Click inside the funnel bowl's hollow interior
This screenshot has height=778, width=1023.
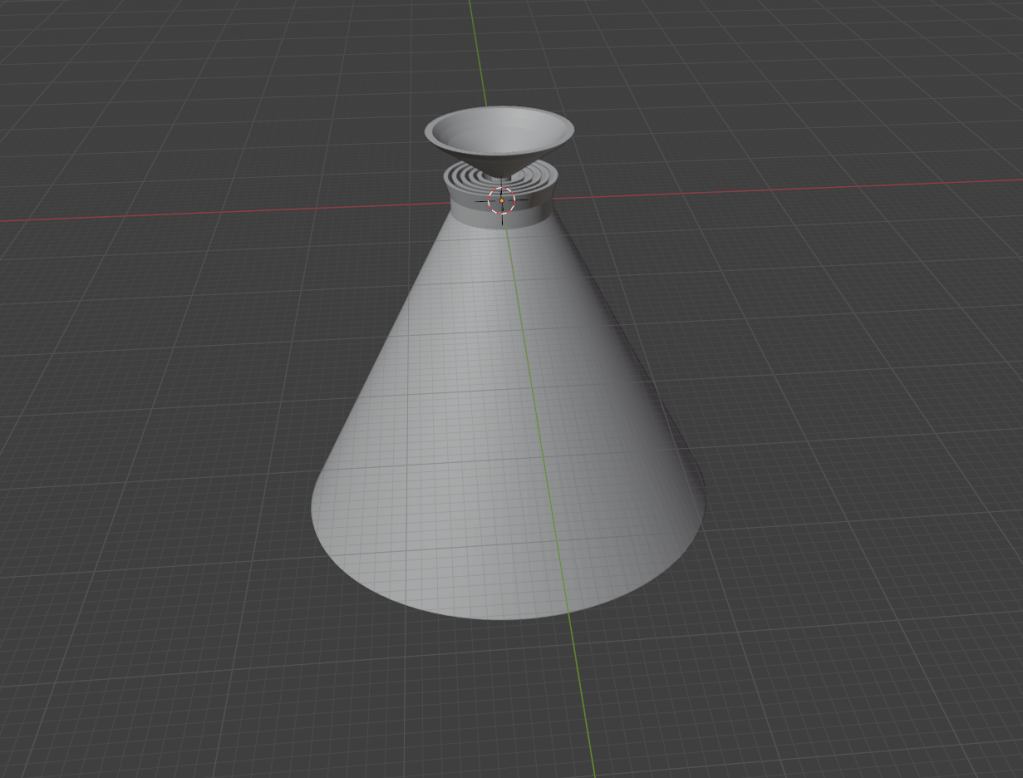(498, 130)
